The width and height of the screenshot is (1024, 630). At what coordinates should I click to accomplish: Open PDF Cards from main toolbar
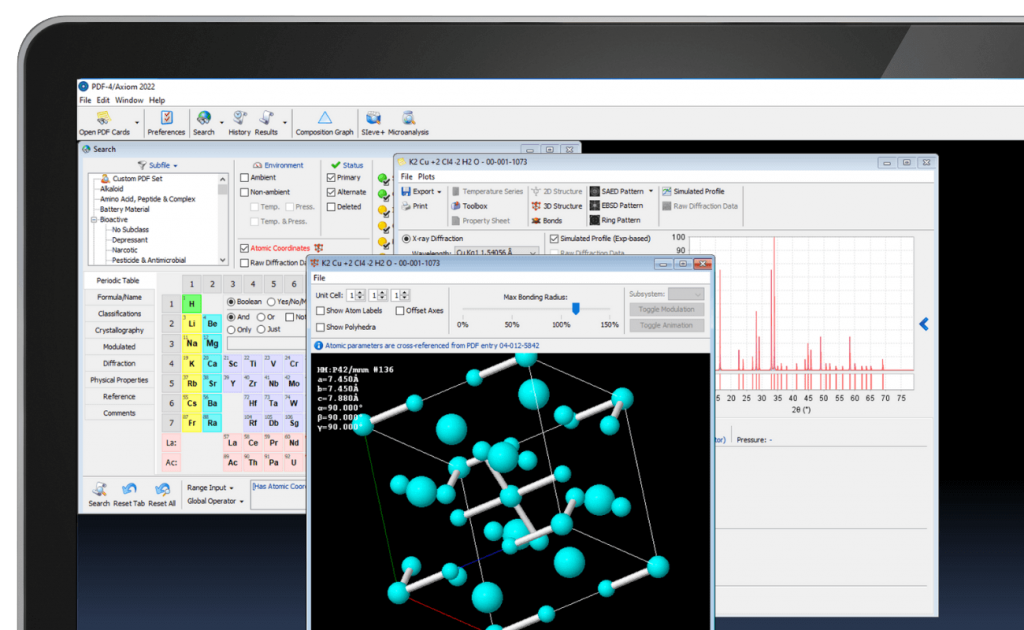click(104, 123)
